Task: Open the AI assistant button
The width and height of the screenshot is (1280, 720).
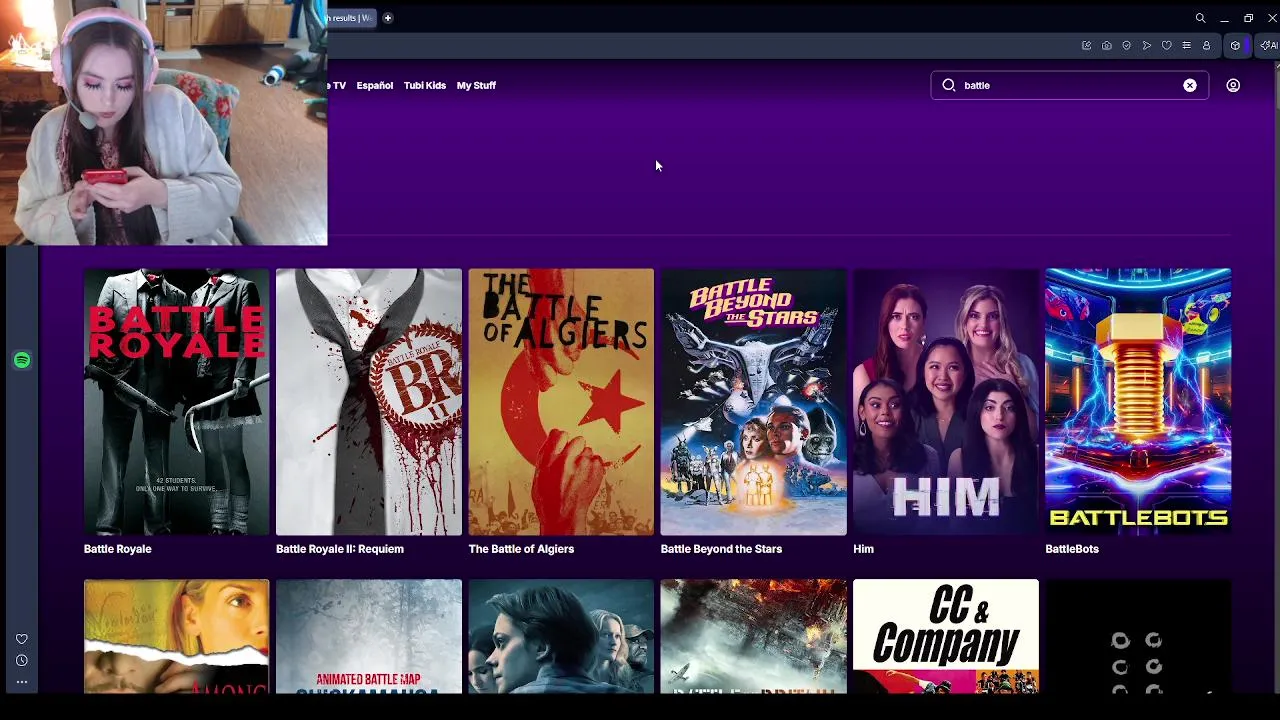Action: (x=1268, y=46)
